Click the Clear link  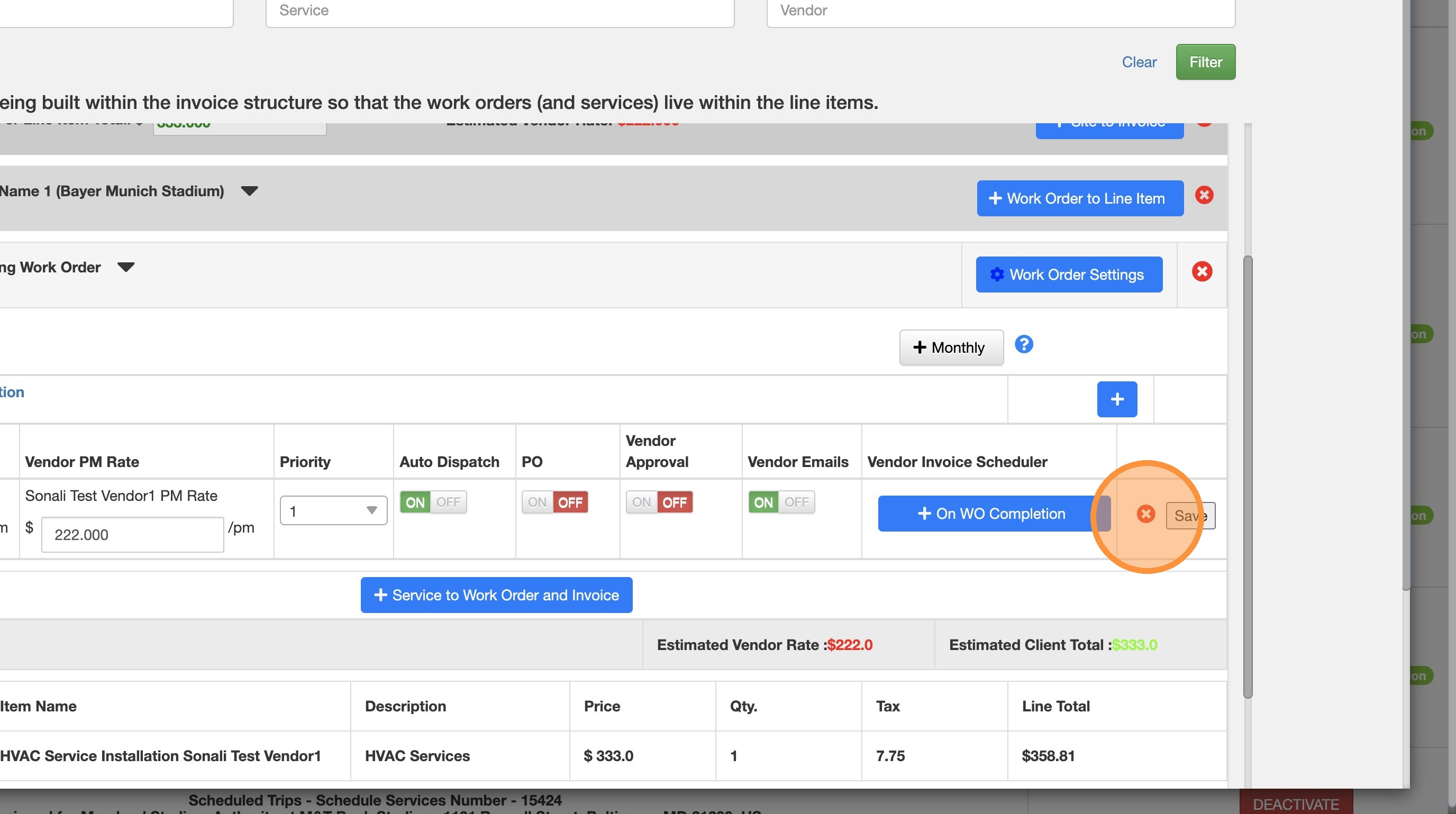pos(1139,62)
